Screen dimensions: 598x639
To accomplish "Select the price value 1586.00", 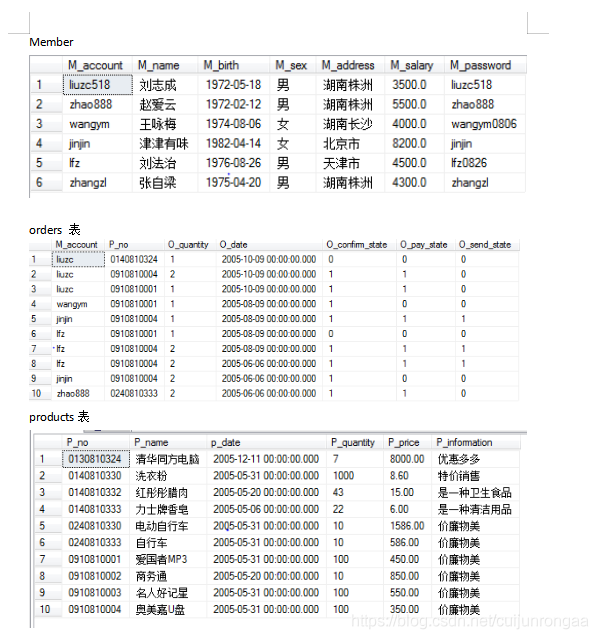I will [407, 526].
